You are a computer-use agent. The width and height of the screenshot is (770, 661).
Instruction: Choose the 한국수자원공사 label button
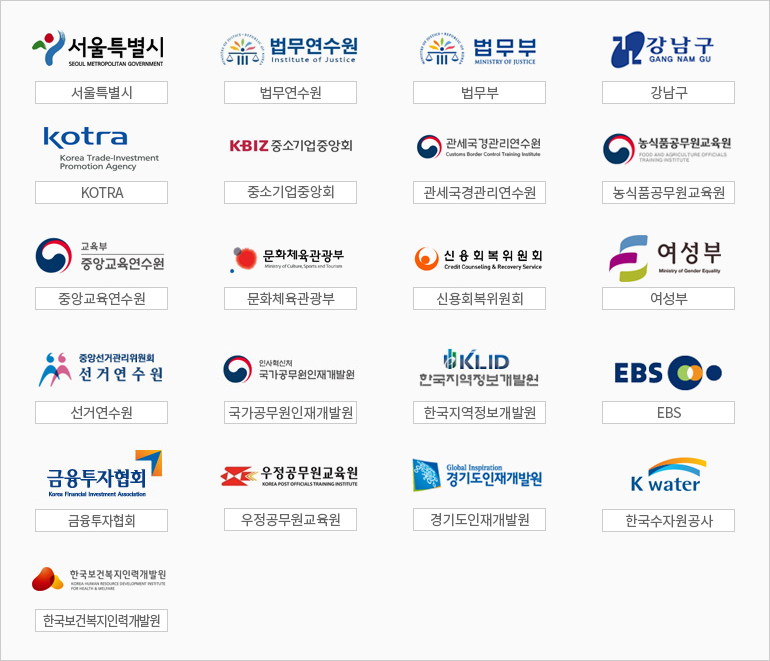click(668, 521)
